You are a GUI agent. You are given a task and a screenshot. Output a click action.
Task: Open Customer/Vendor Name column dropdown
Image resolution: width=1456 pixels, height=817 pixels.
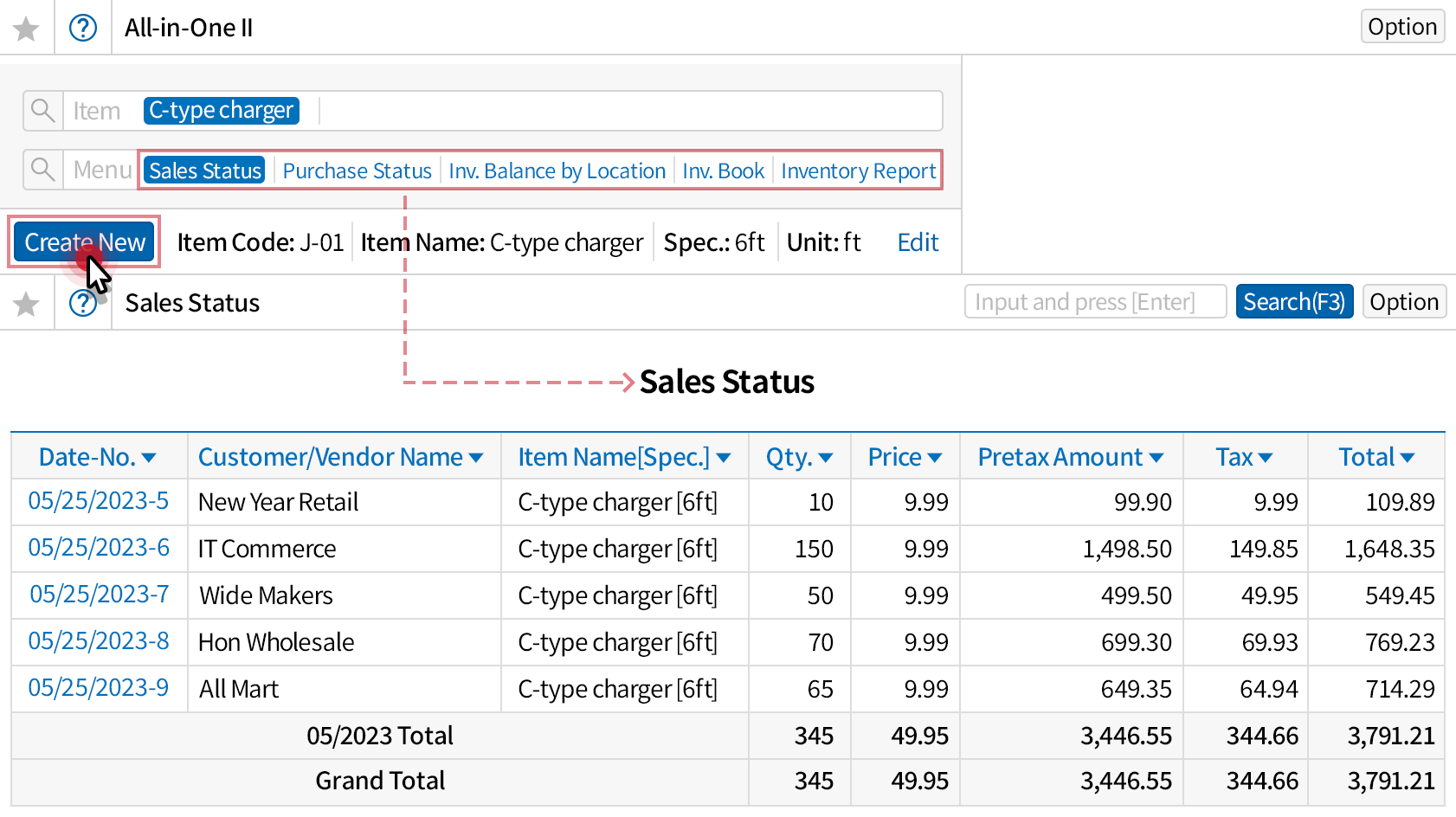(476, 458)
